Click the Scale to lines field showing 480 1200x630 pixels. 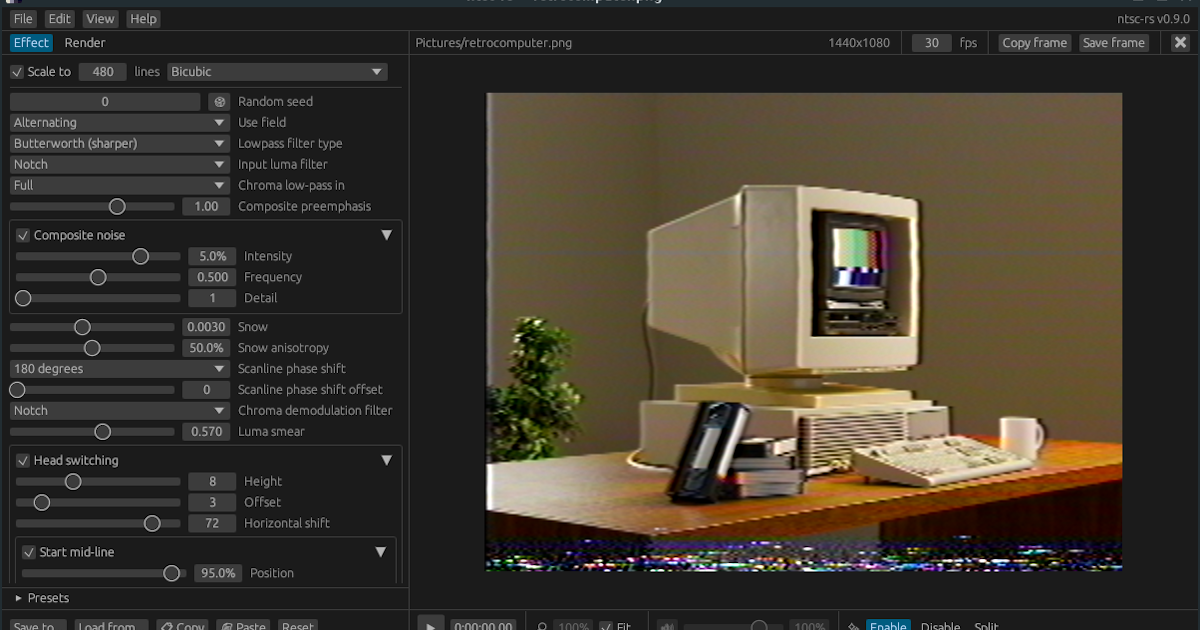pyautogui.click(x=103, y=72)
